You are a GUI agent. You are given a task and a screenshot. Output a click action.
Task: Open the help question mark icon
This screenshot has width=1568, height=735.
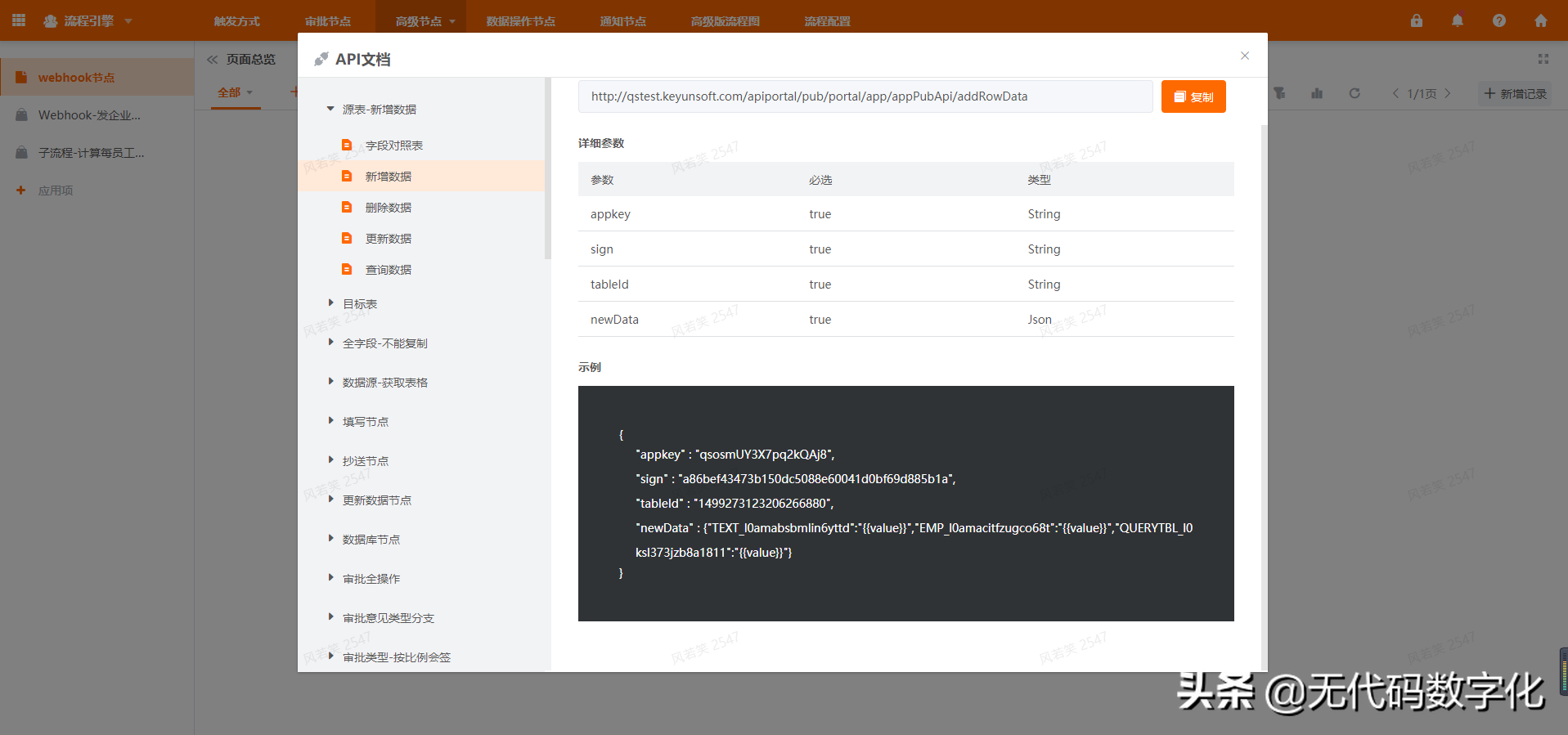[x=1499, y=20]
